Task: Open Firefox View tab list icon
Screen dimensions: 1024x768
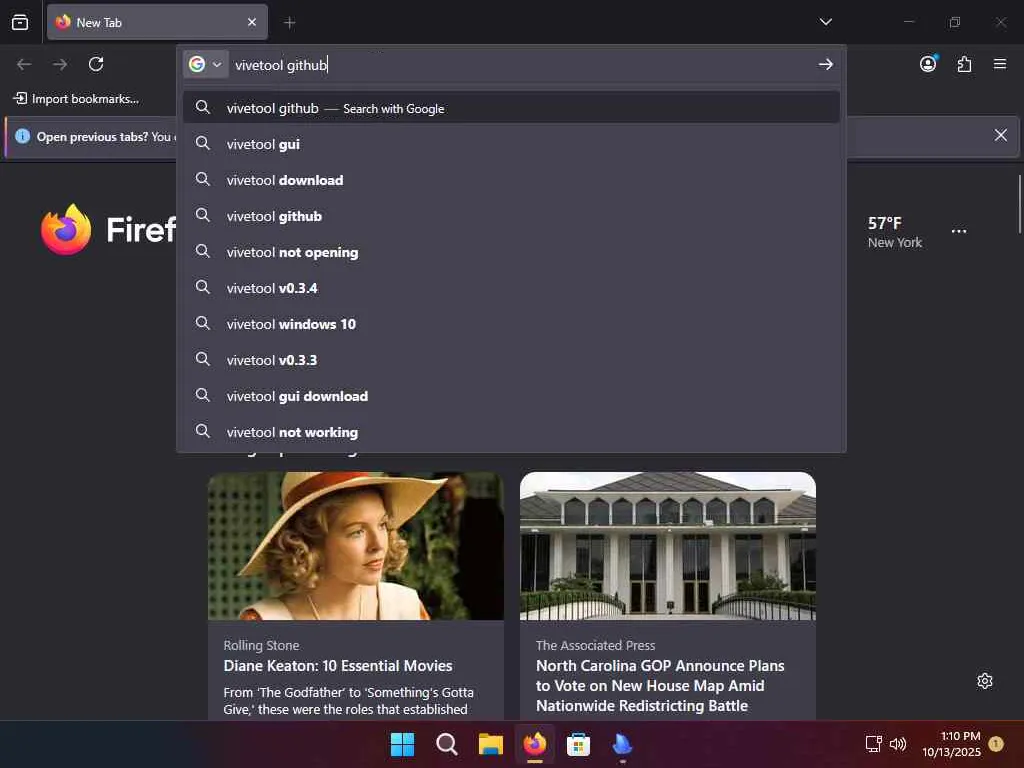Action: [x=20, y=22]
